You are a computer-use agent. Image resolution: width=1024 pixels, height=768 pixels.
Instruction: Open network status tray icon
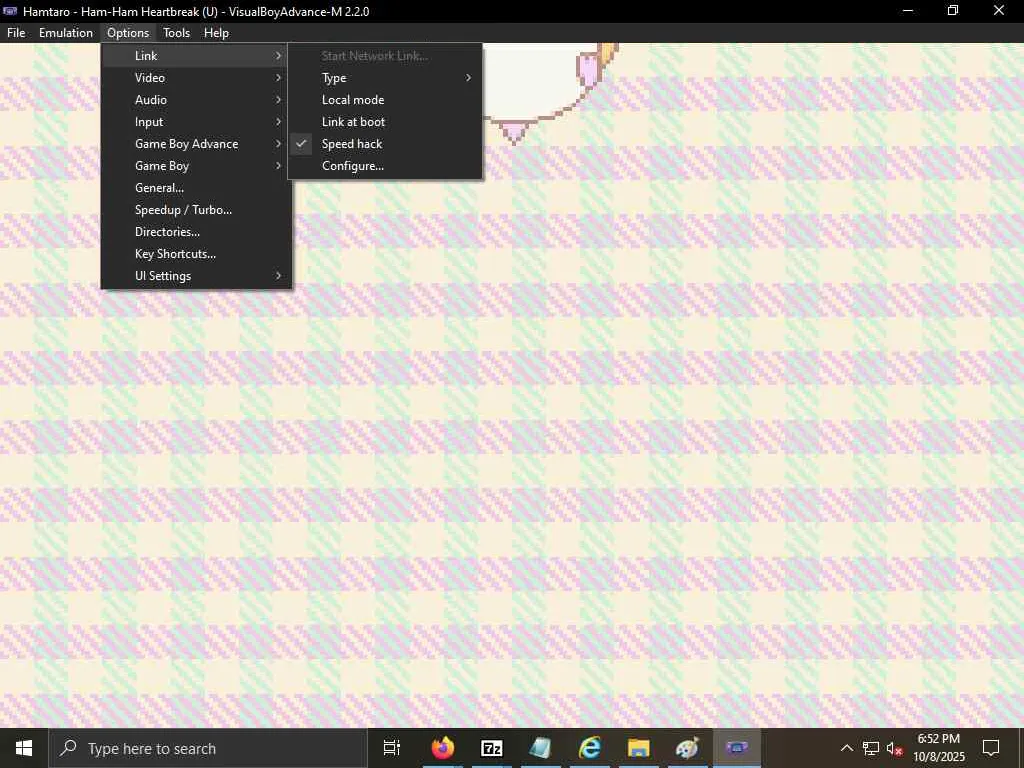tap(871, 748)
